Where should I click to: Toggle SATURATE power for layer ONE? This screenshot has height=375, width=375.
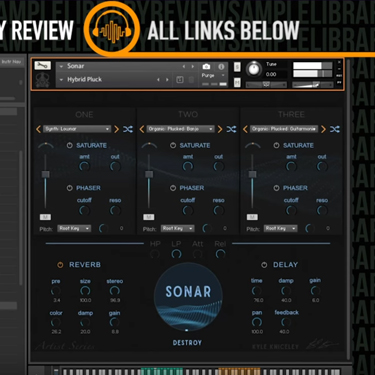point(70,145)
